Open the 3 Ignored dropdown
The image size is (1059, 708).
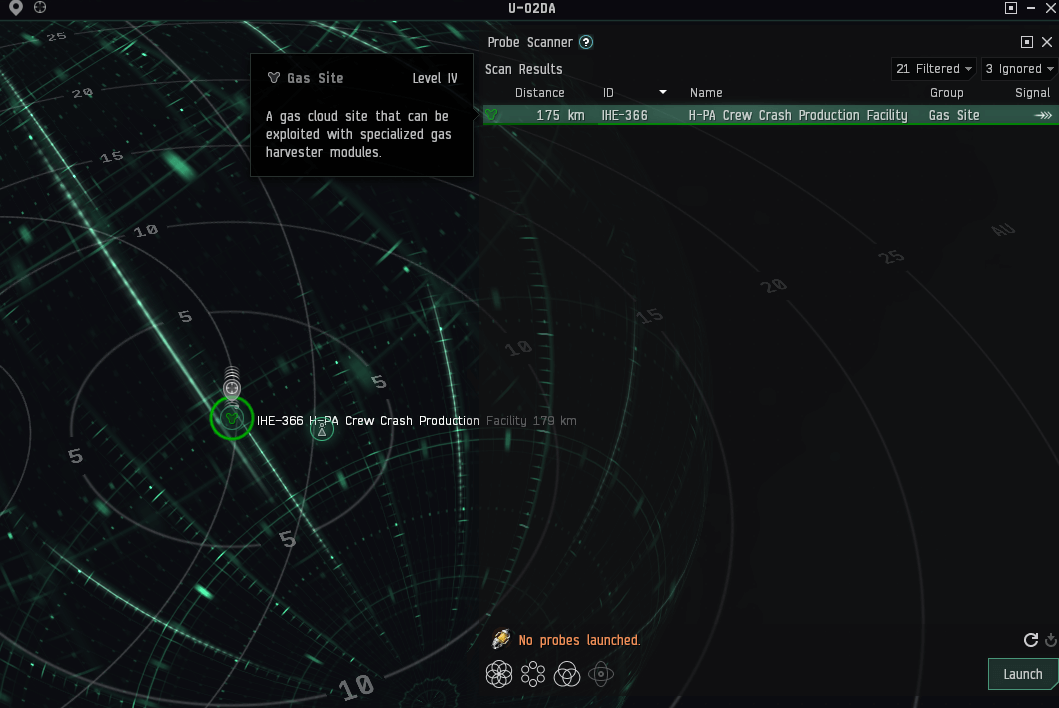(x=1017, y=68)
